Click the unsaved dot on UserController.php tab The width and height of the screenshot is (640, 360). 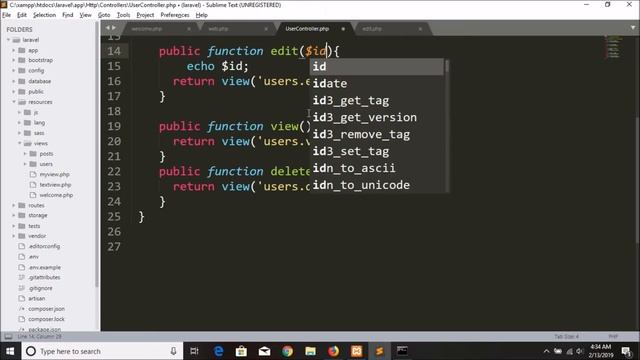343,29
